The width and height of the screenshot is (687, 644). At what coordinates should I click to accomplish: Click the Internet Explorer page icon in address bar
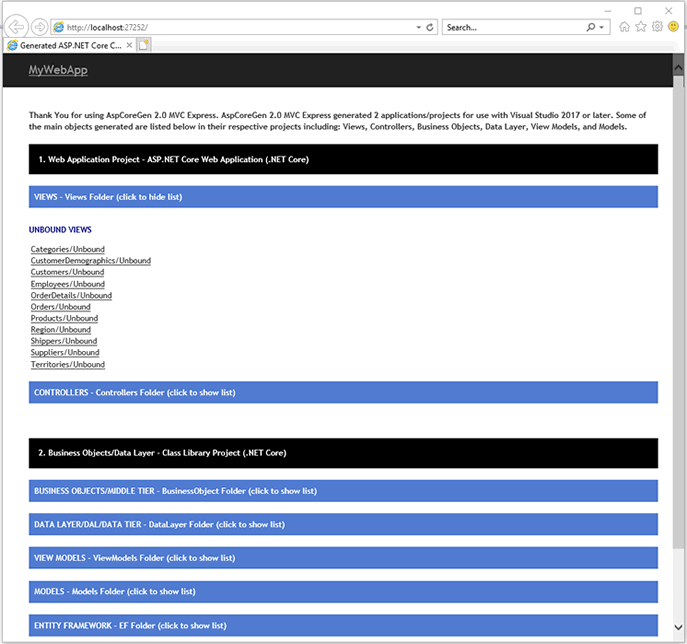(59, 27)
